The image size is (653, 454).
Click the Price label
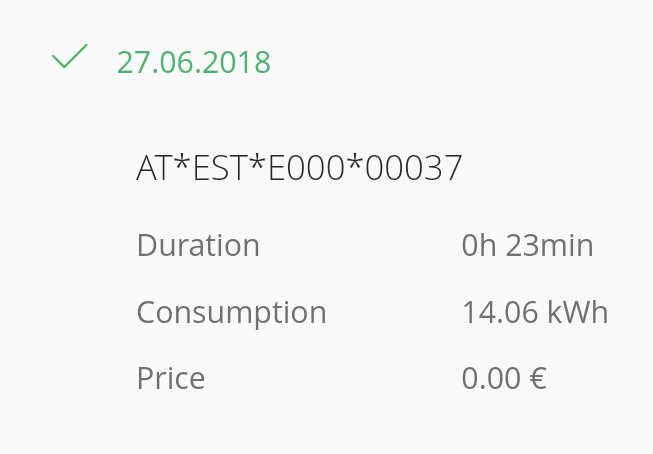(x=170, y=379)
